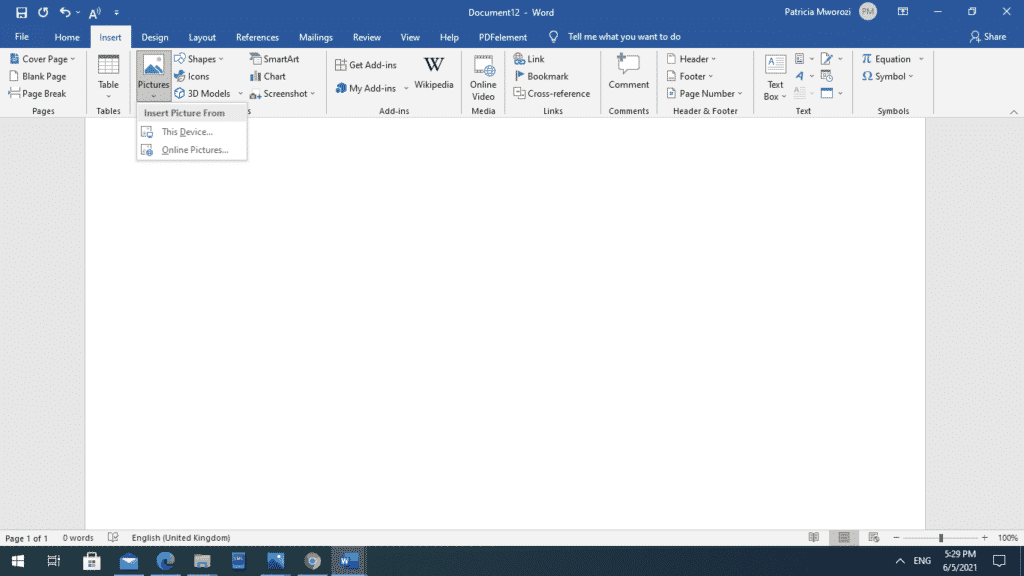Insert an Online Video
The image size is (1024, 576).
tap(483, 77)
